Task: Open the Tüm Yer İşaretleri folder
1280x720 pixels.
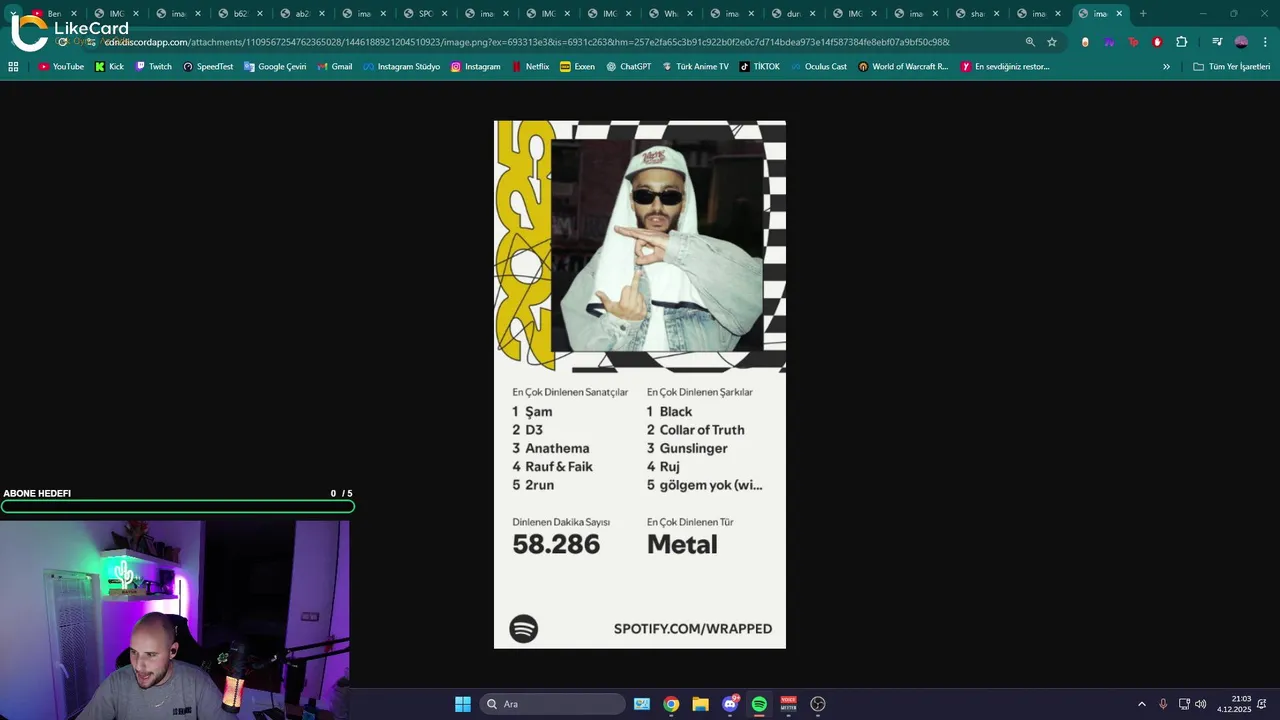Action: [1232, 67]
